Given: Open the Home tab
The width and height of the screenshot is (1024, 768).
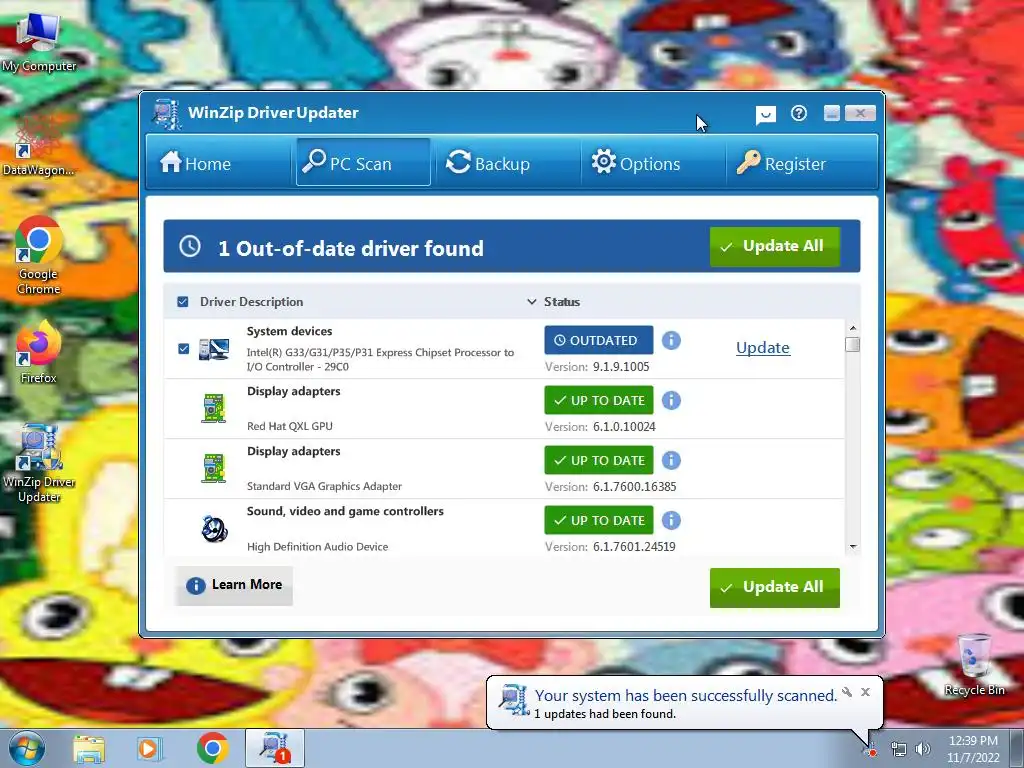Looking at the screenshot, I should [x=195, y=163].
